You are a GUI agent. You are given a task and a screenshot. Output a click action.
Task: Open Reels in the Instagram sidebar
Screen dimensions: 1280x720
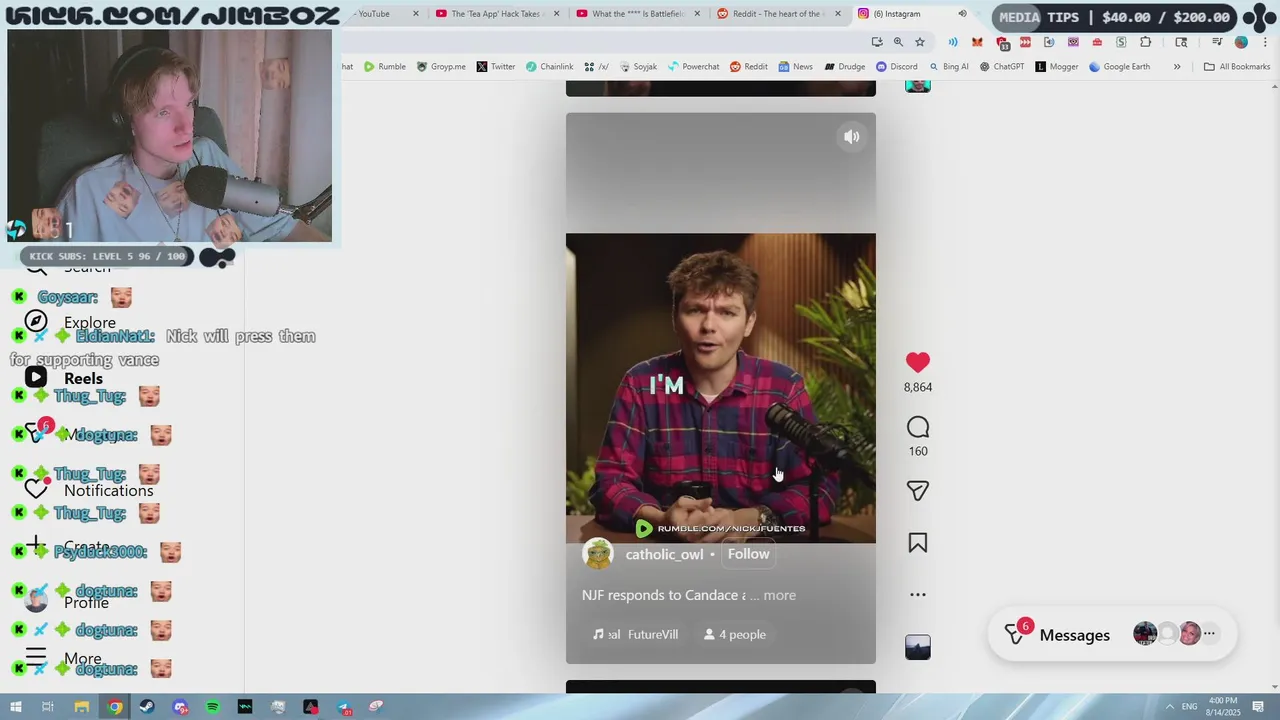coord(64,378)
